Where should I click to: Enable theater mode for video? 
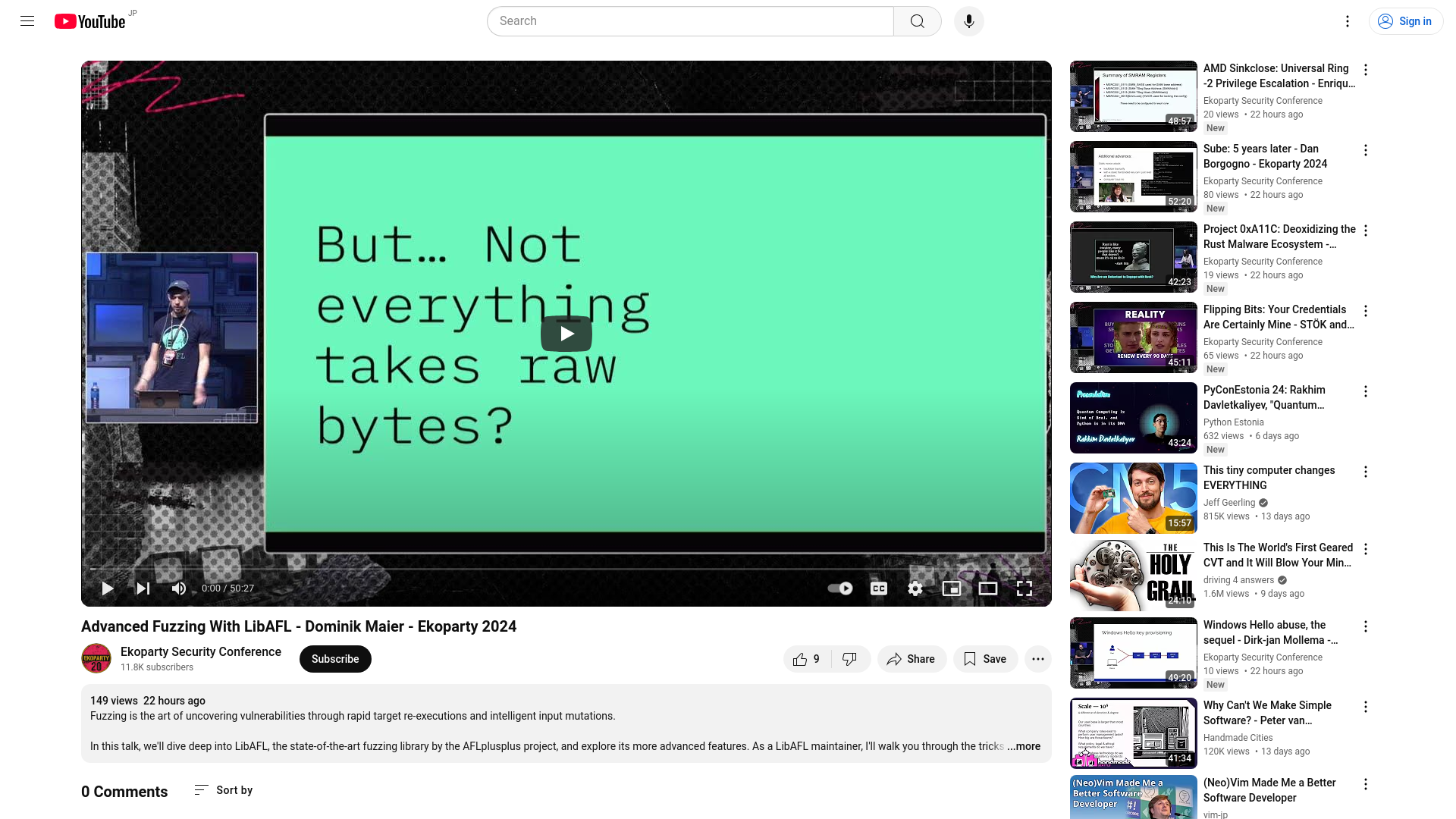[x=988, y=588]
